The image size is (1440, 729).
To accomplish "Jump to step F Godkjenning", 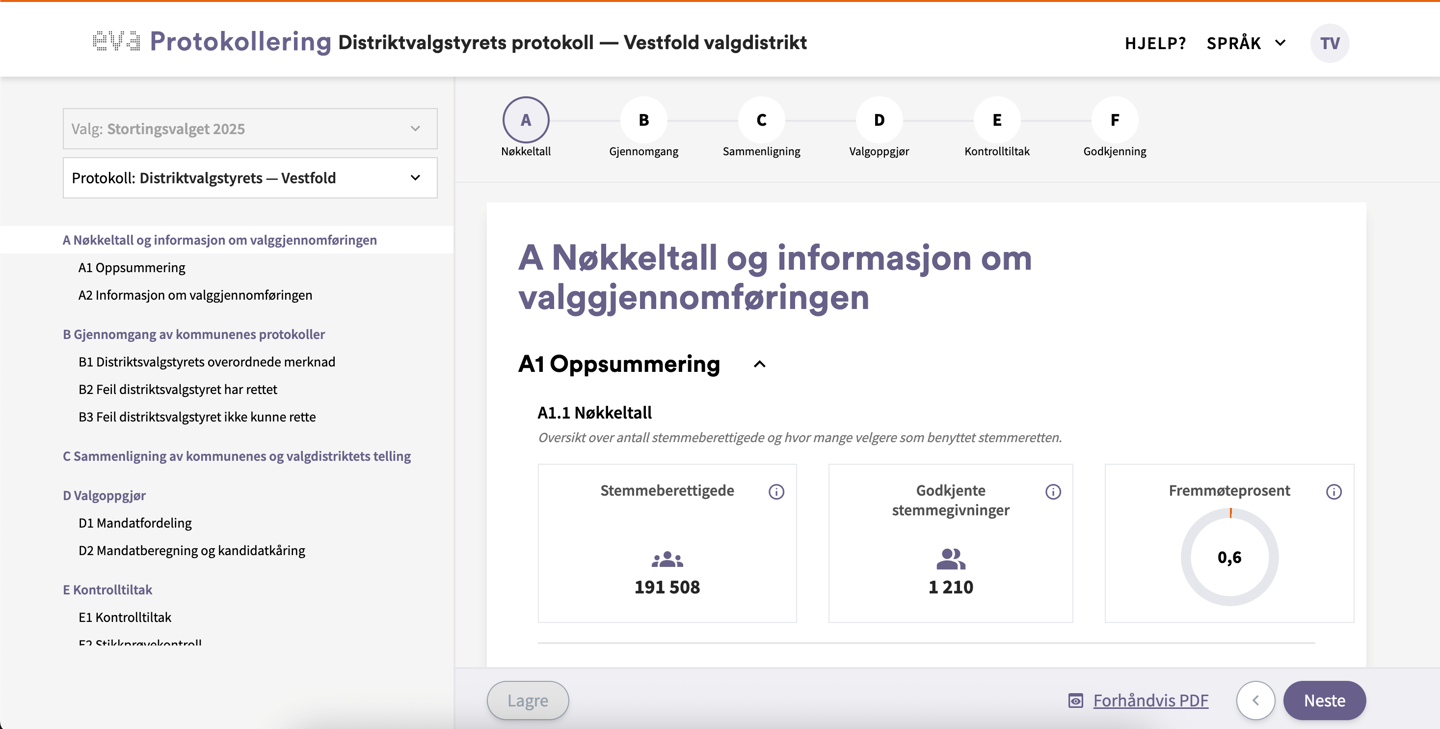I will point(1114,120).
